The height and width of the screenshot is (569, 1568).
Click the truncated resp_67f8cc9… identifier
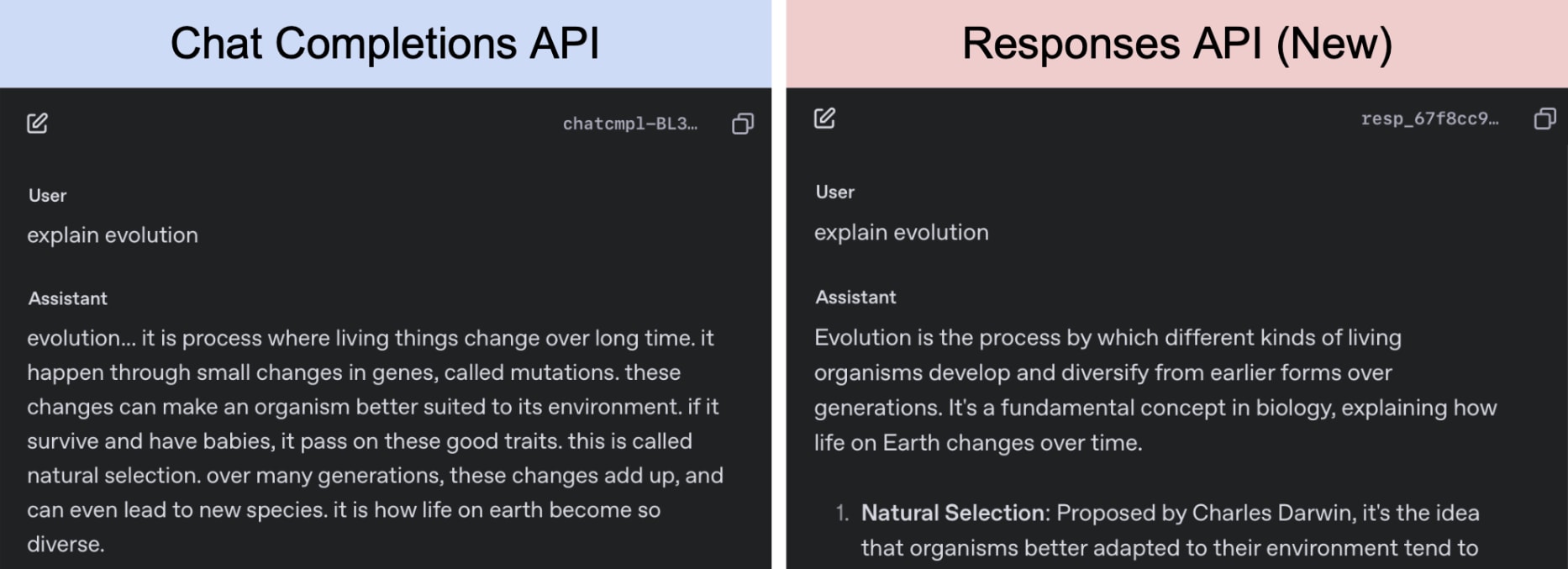(1429, 119)
